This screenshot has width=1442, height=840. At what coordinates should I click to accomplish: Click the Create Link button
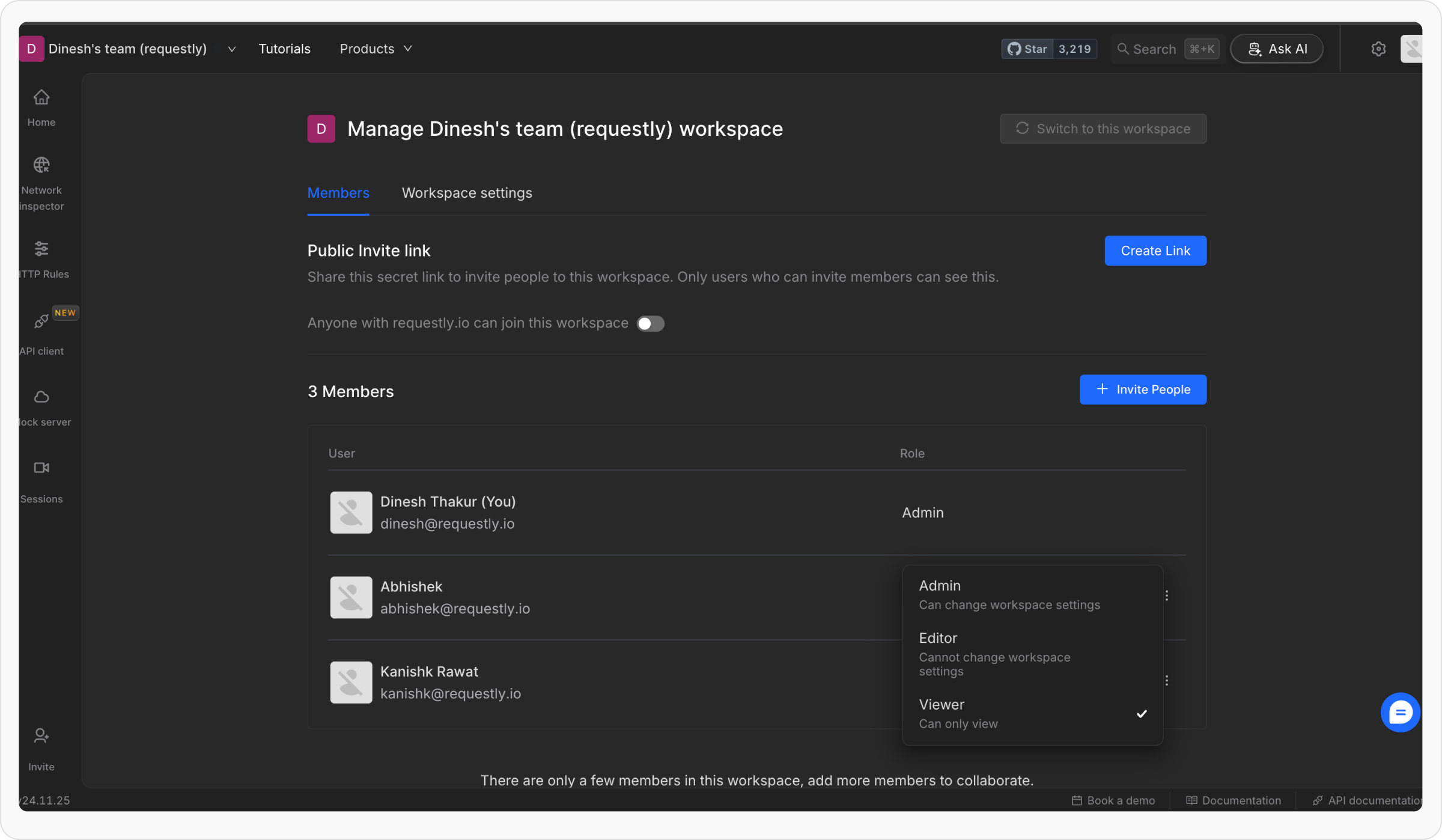1155,251
